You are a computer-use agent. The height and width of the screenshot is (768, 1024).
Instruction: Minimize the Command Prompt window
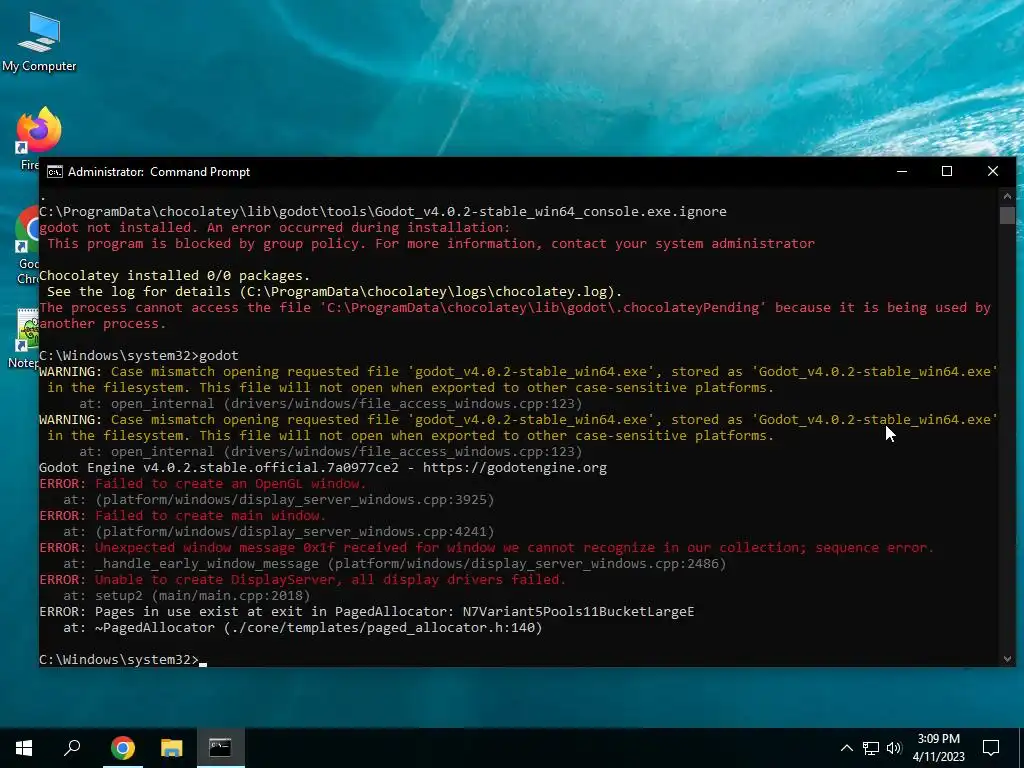[x=902, y=171]
